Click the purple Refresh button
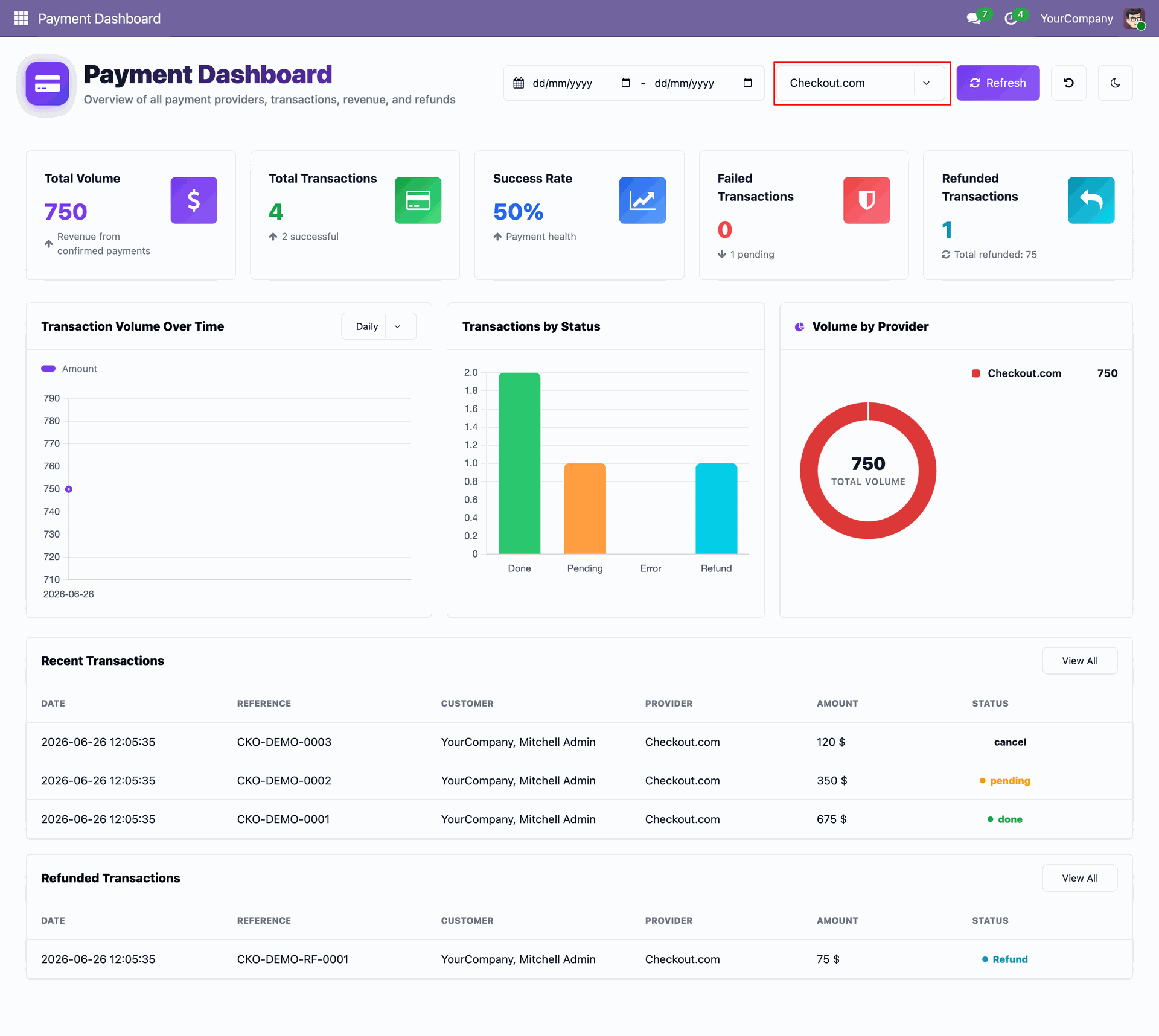This screenshot has width=1159, height=1036. (998, 83)
